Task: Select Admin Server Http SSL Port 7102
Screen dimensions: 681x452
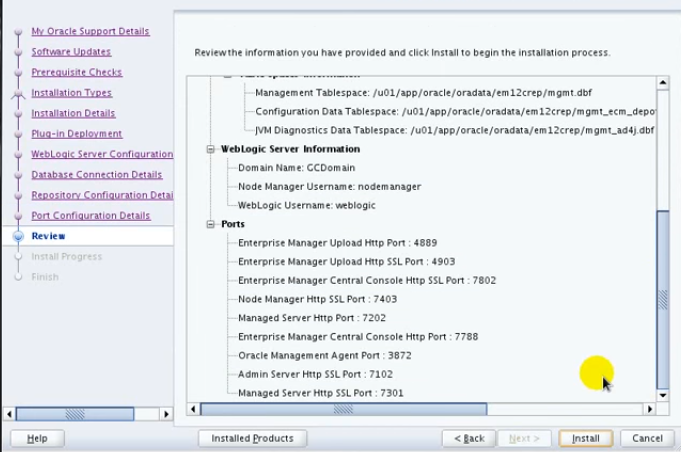Action: tap(315, 374)
